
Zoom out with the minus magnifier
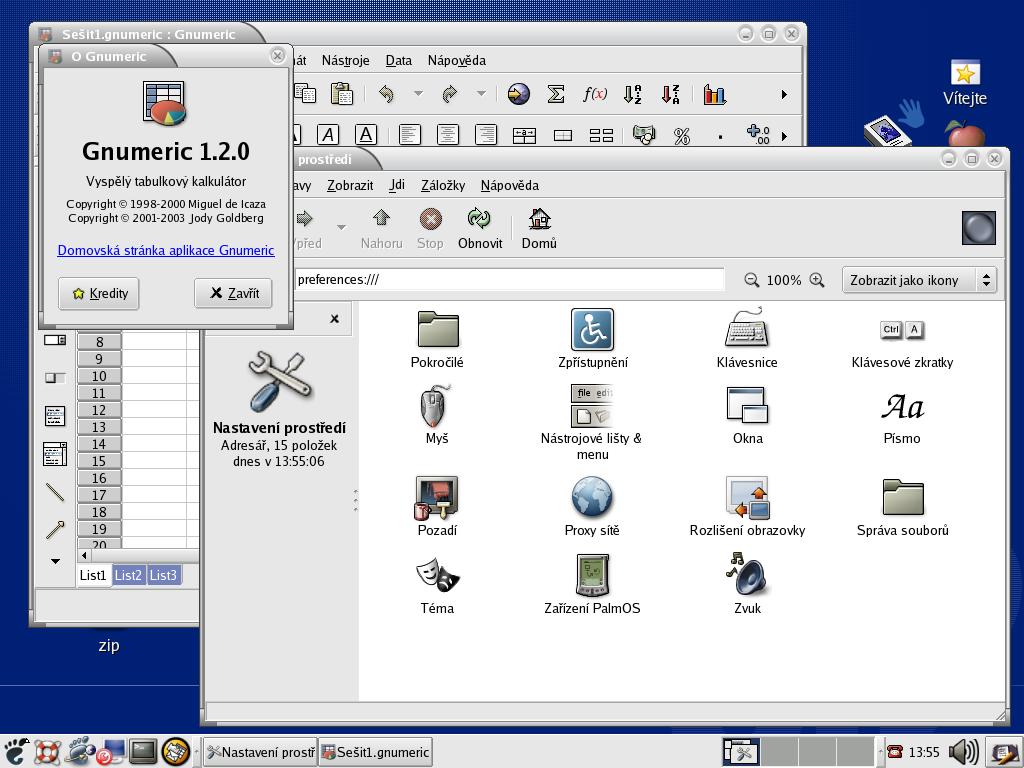(x=752, y=280)
